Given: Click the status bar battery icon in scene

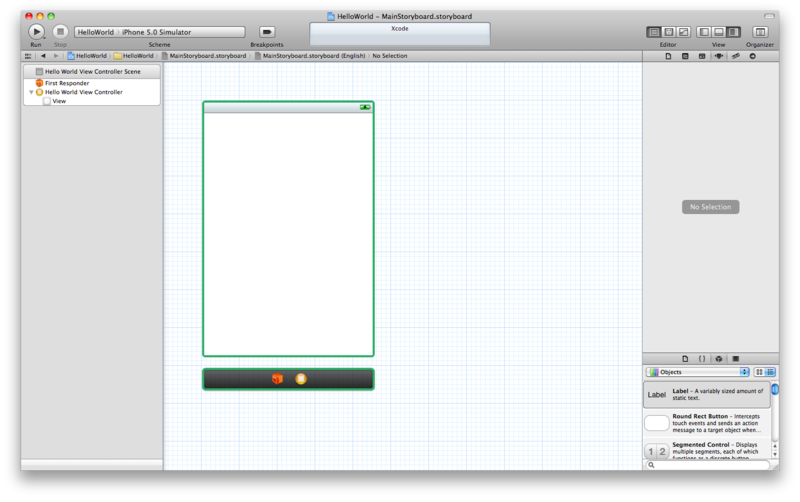Looking at the screenshot, I should pyautogui.click(x=365, y=107).
